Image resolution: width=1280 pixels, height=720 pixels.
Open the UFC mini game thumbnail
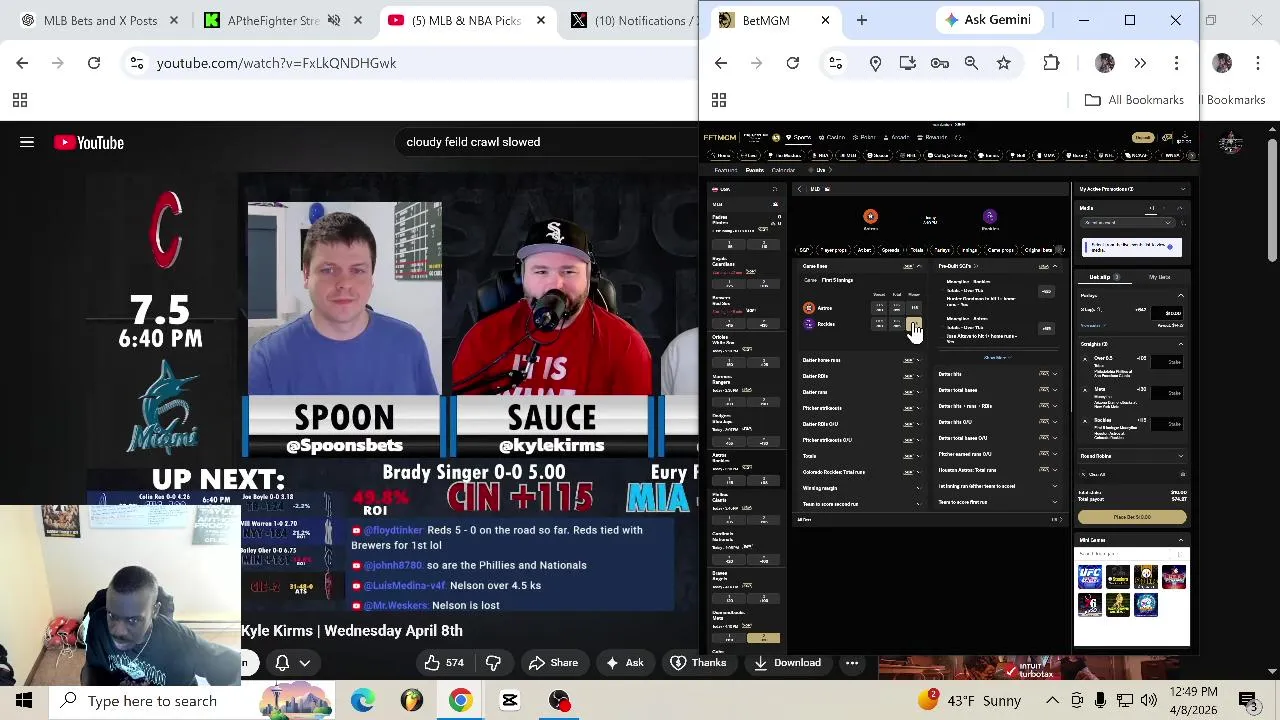click(1090, 577)
